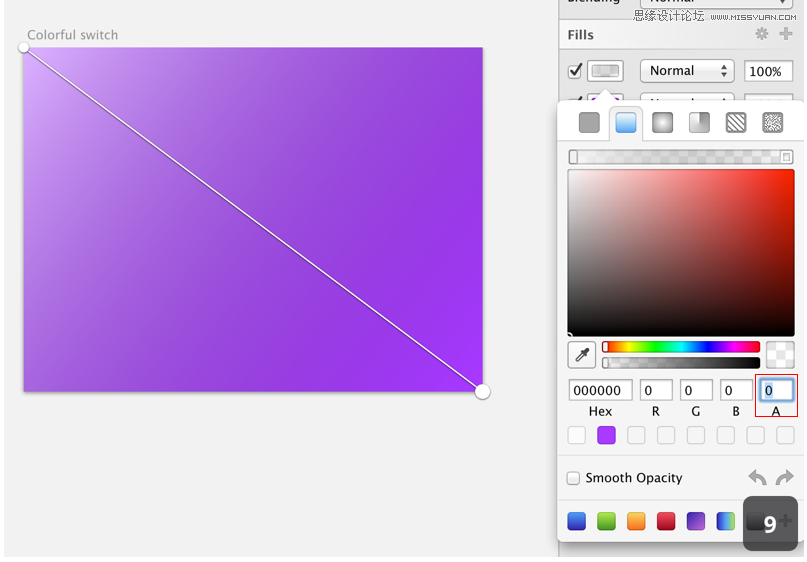Select the solid color fill type
The image size is (807, 562).
pos(589,122)
